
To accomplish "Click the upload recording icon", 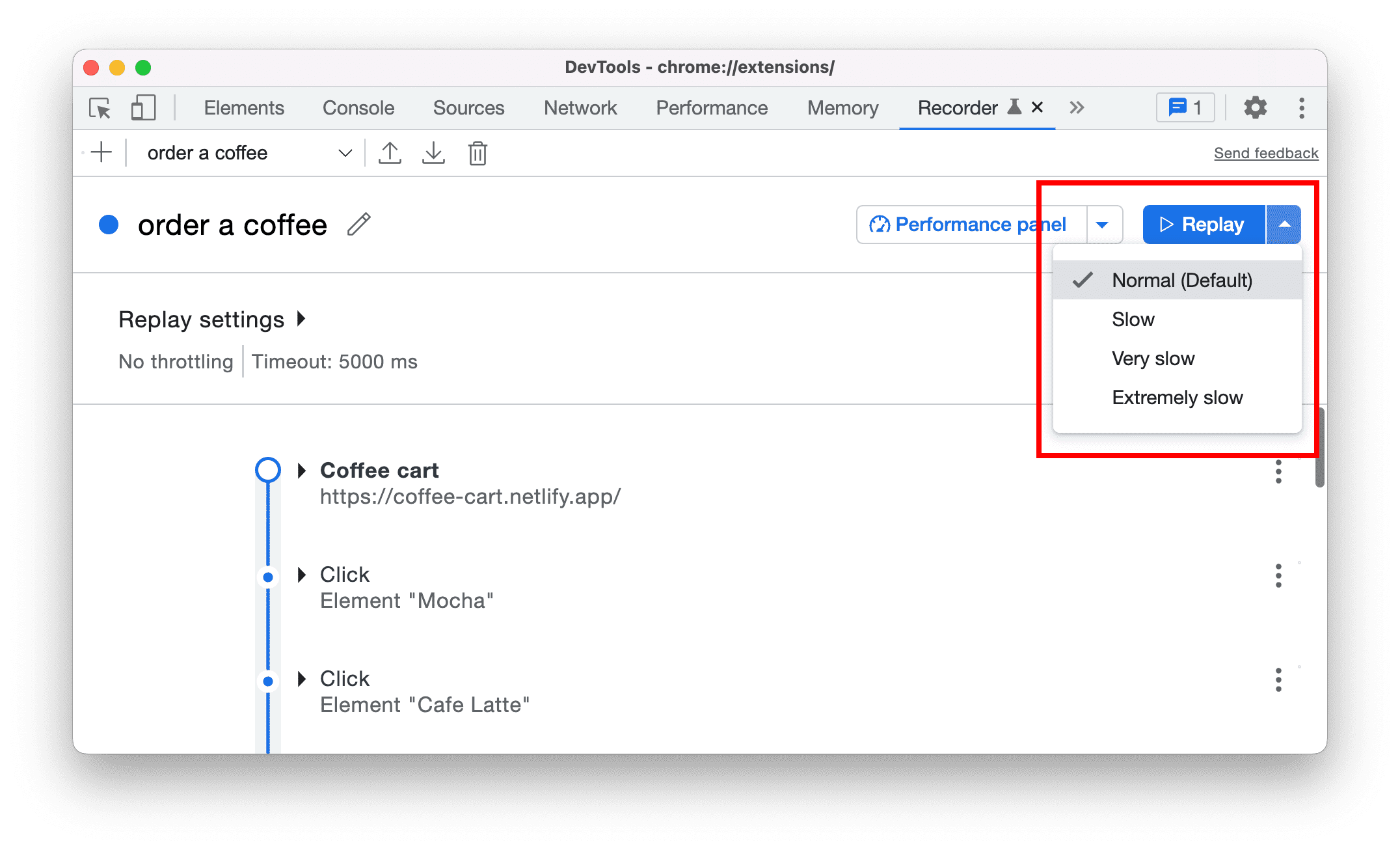I will click(389, 153).
